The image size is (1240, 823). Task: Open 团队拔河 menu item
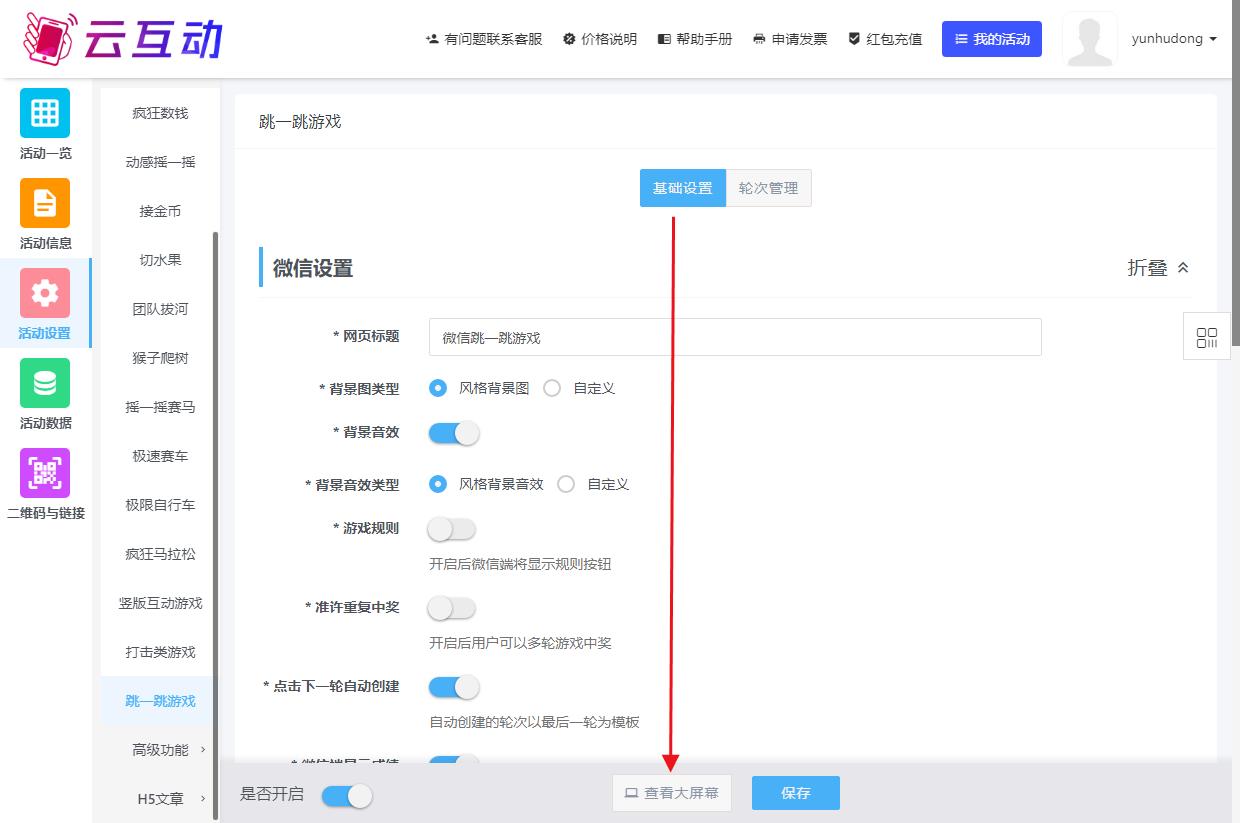tap(160, 309)
